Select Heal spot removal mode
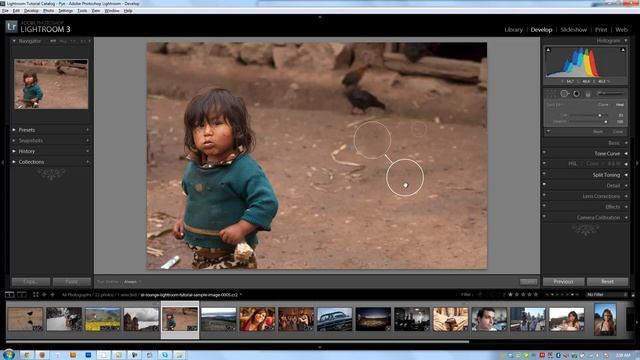 pos(620,105)
